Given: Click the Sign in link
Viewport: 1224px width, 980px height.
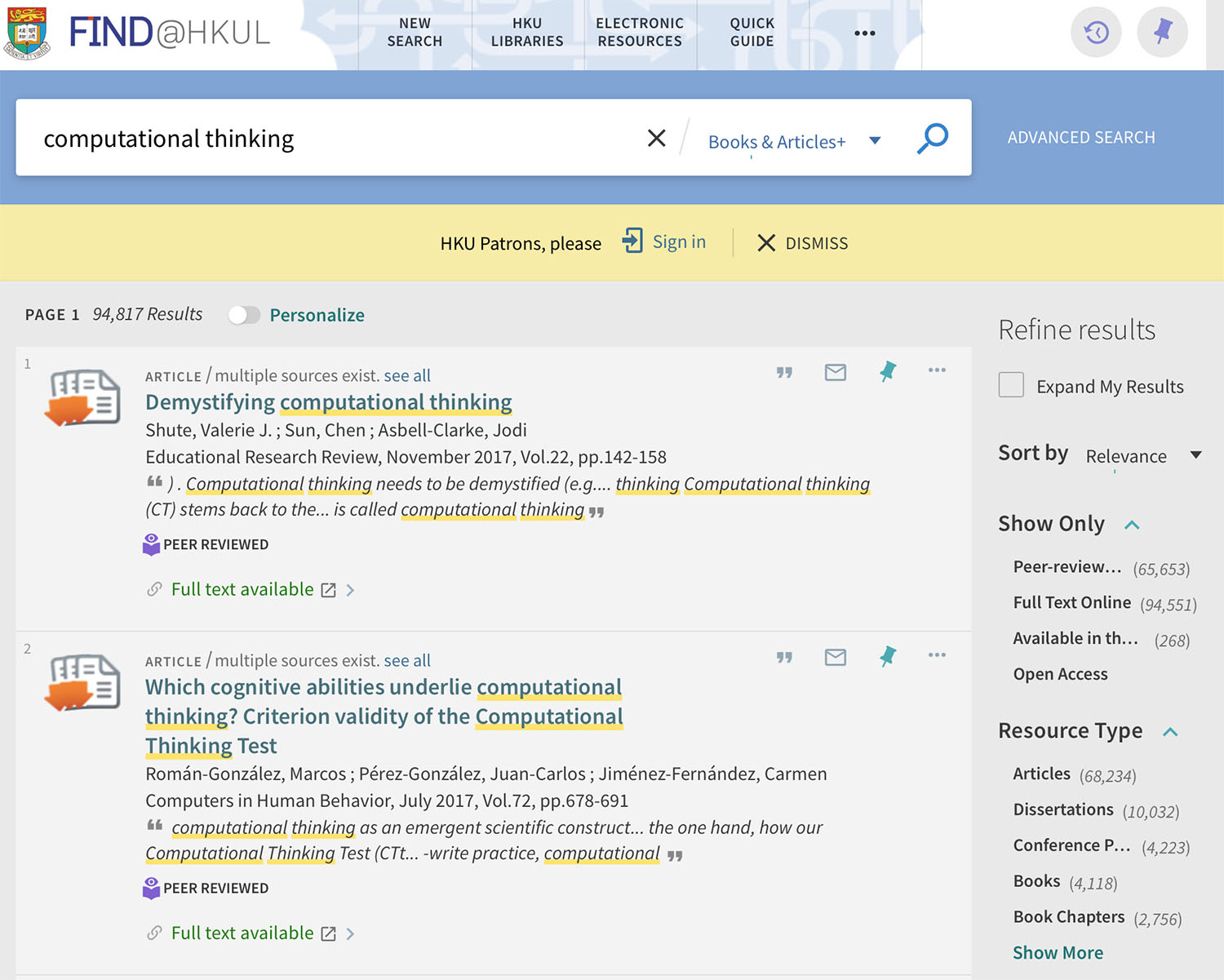Looking at the screenshot, I should [679, 242].
